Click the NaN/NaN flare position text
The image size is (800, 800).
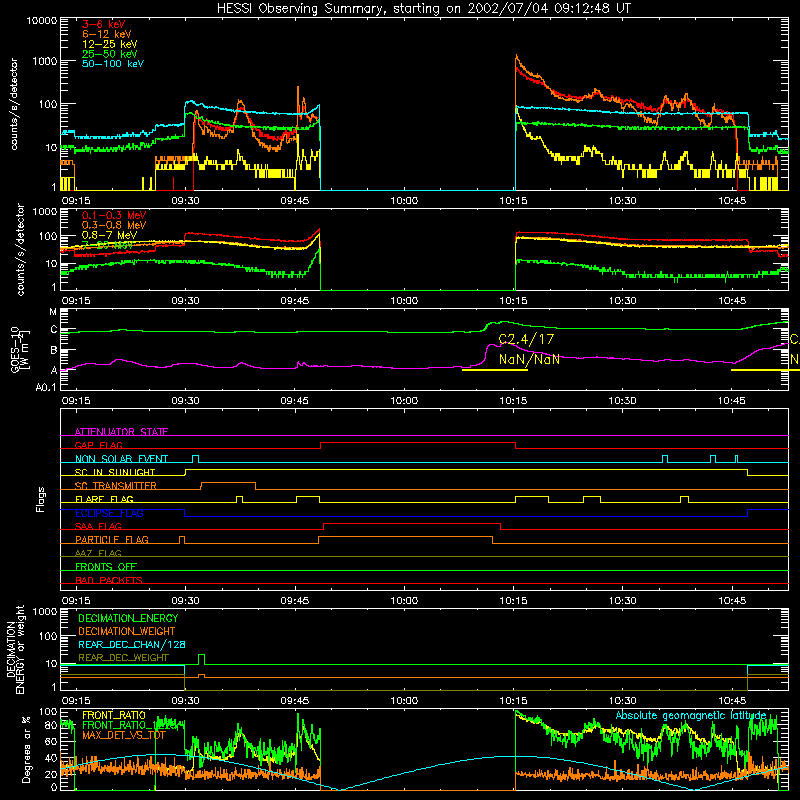coord(529,359)
